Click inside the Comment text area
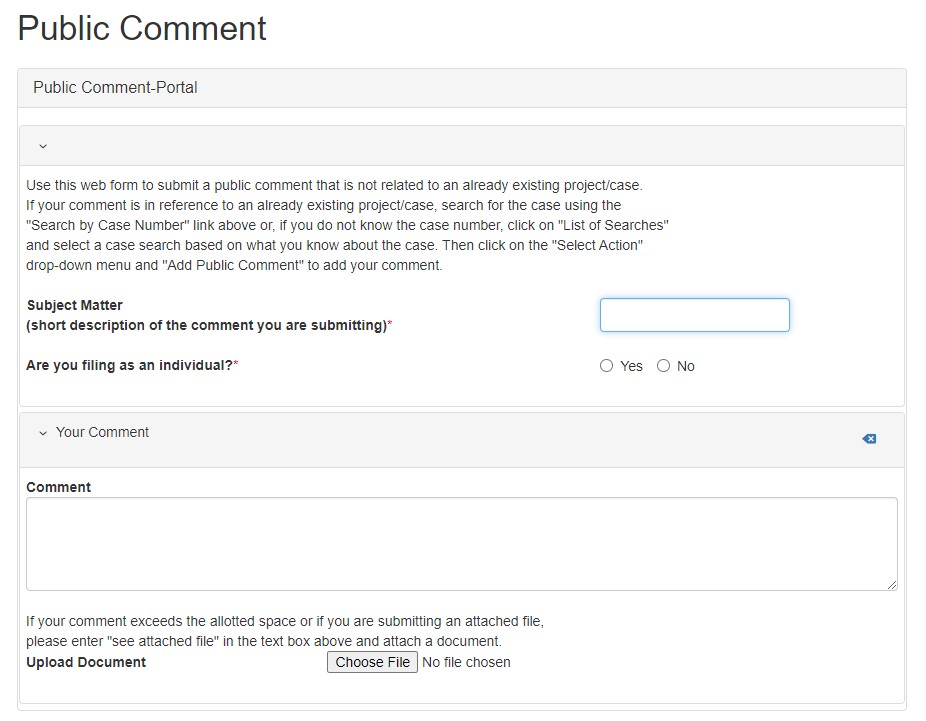The height and width of the screenshot is (721, 926). [461, 543]
